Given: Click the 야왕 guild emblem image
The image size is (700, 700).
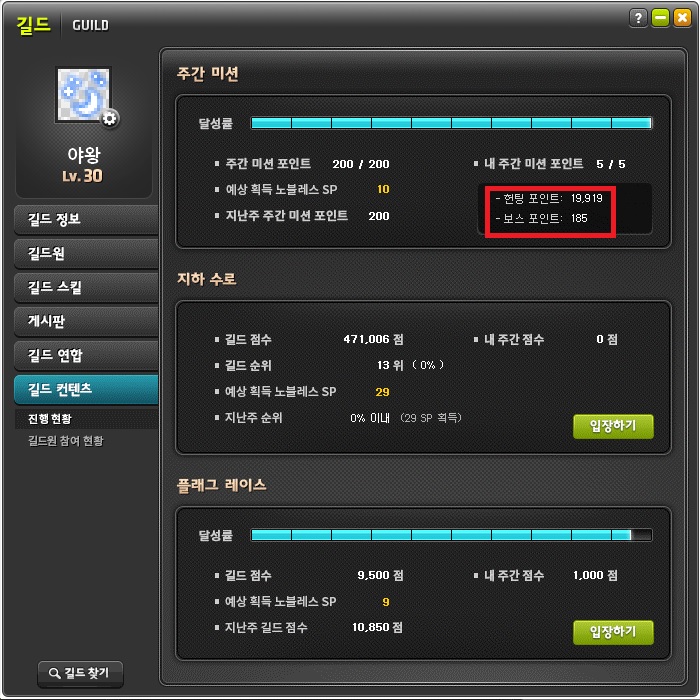Looking at the screenshot, I should click(x=83, y=94).
